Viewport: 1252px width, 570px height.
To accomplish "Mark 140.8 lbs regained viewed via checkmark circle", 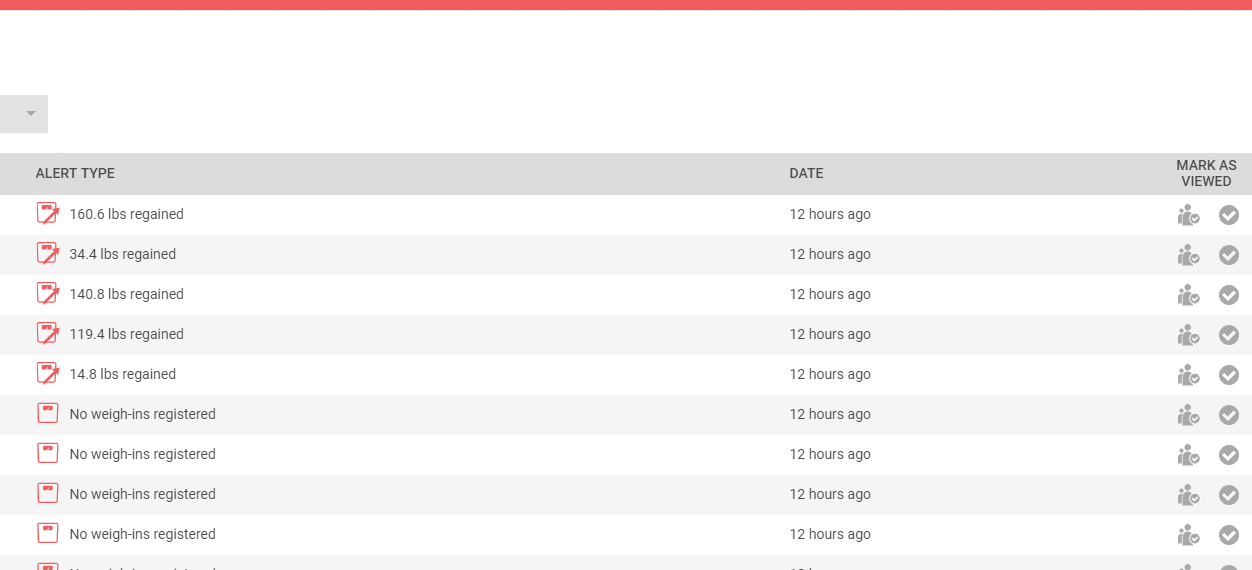I will coord(1229,295).
